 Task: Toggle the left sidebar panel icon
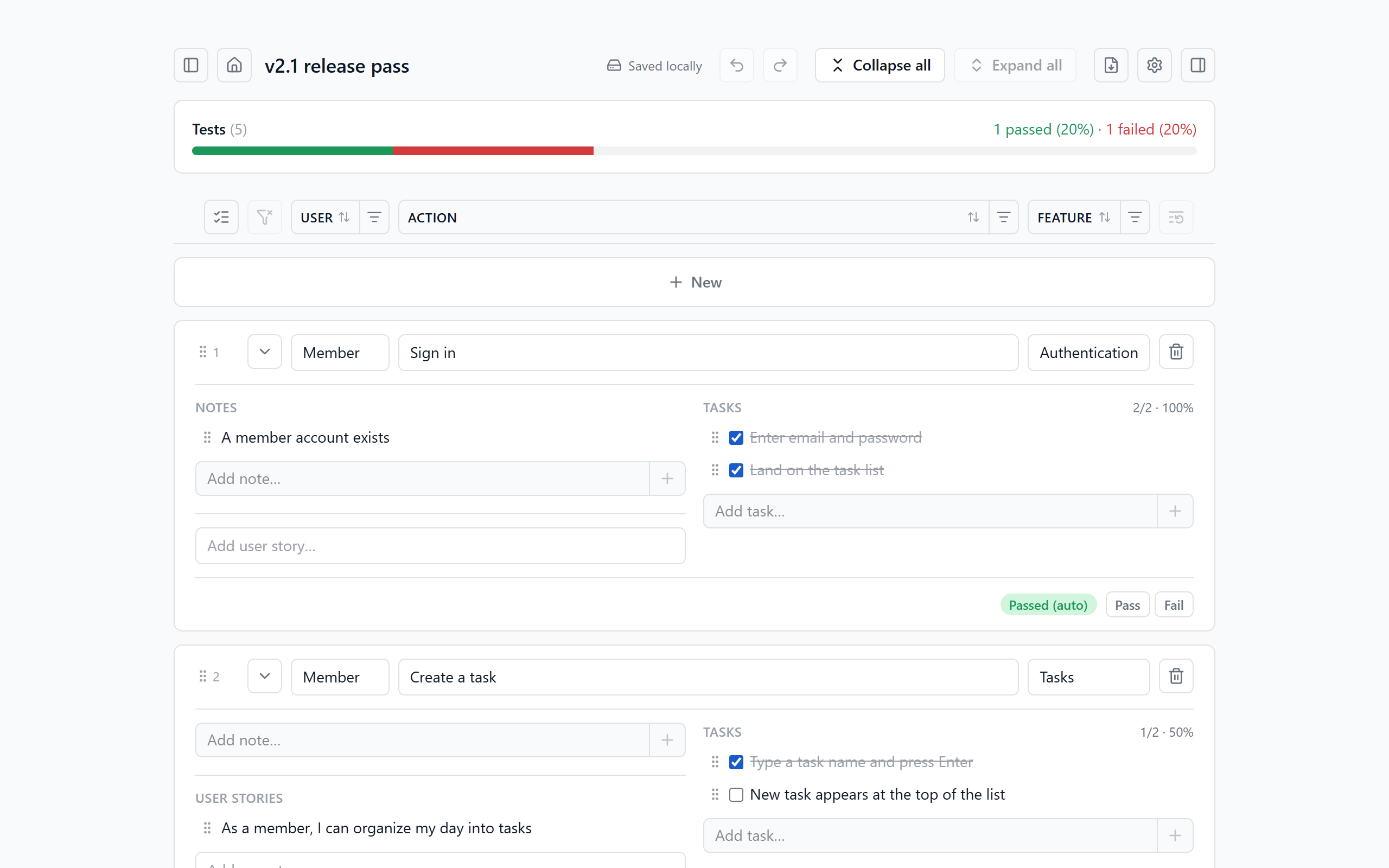click(x=190, y=66)
